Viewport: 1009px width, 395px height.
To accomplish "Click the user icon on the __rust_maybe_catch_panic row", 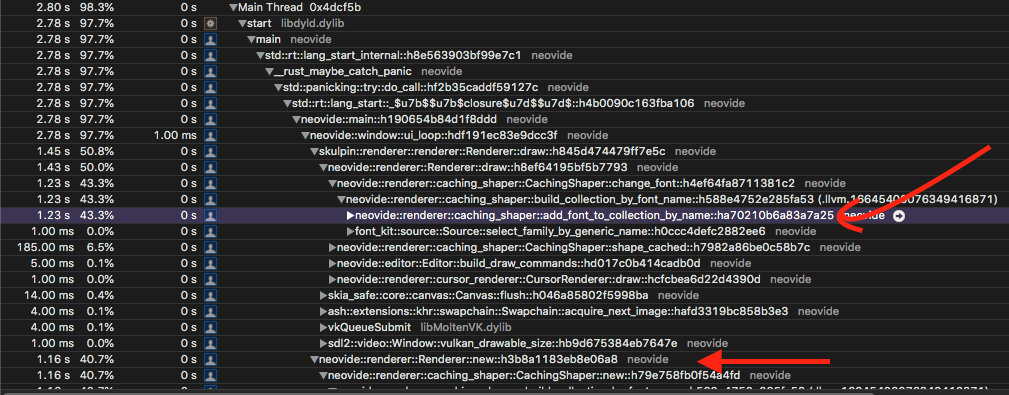I will (x=210, y=71).
